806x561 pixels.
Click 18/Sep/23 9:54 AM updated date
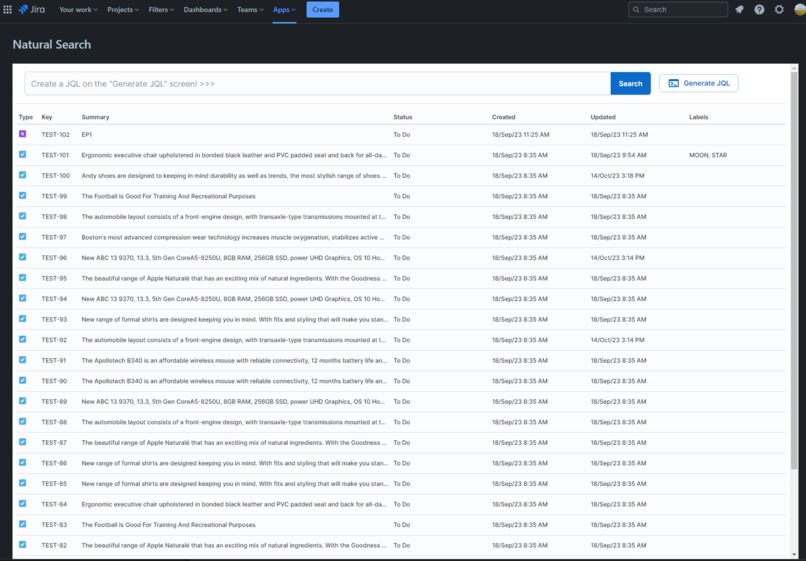(x=618, y=155)
